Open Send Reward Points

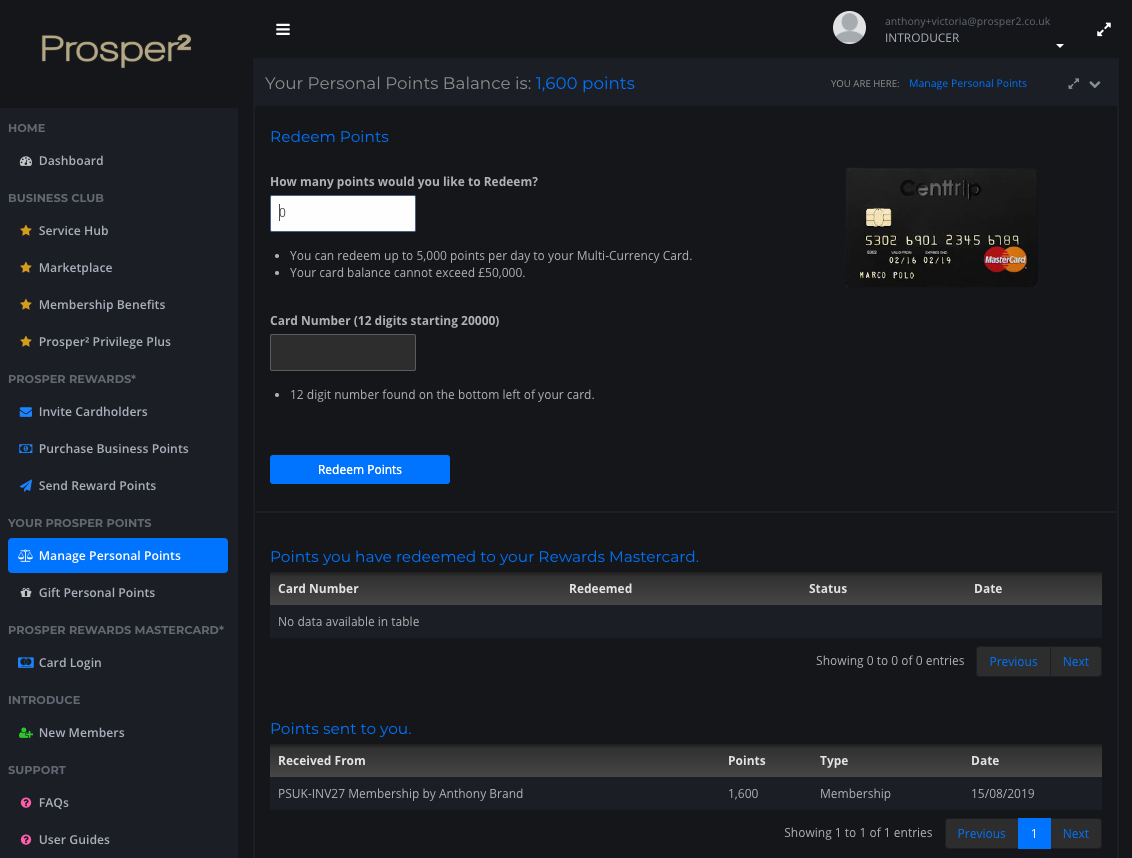97,485
